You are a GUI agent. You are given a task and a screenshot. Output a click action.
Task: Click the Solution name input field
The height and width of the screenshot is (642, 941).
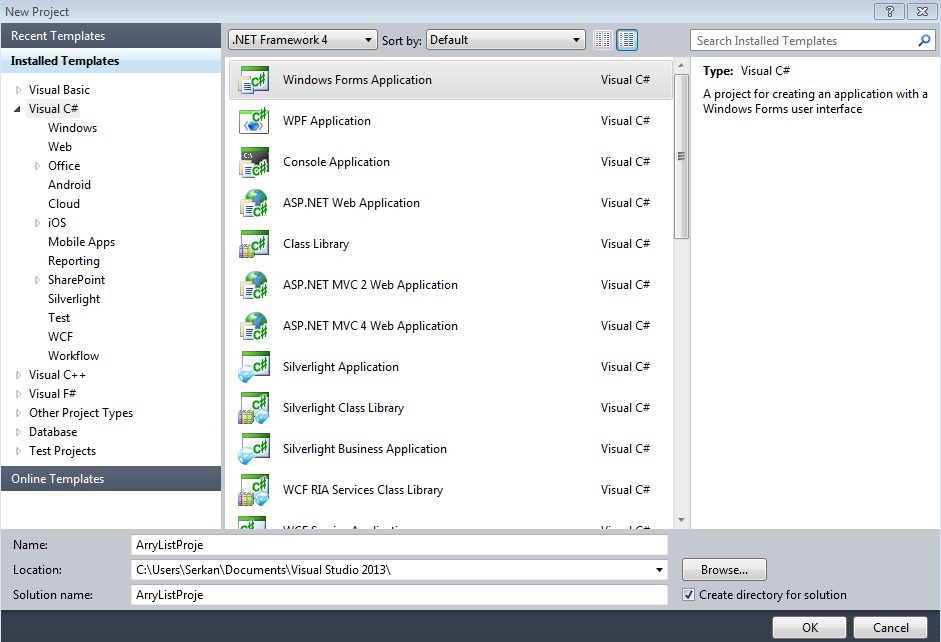tap(399, 595)
